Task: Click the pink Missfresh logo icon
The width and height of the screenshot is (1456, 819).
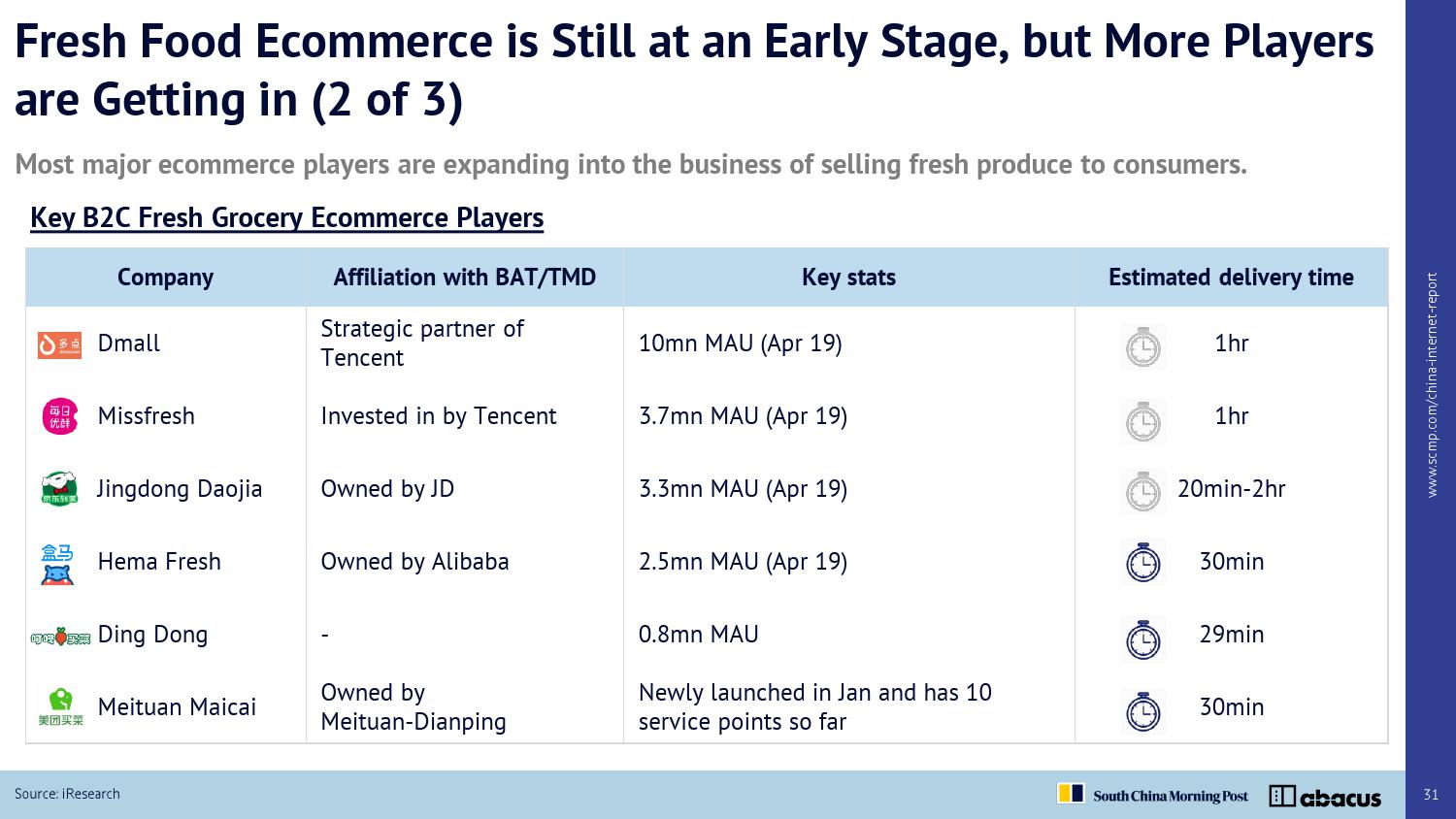Action: tap(59, 416)
